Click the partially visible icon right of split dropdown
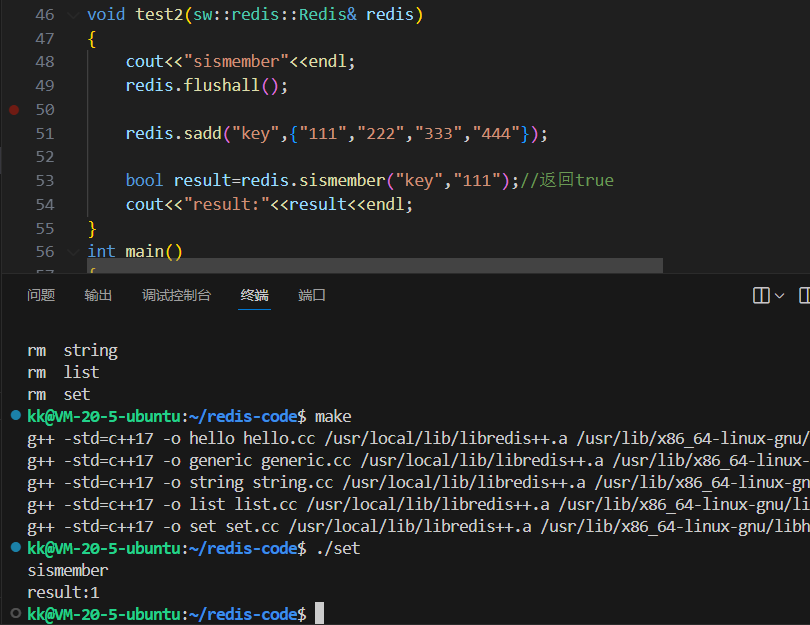Screen dimensions: 810x625 point(804,295)
